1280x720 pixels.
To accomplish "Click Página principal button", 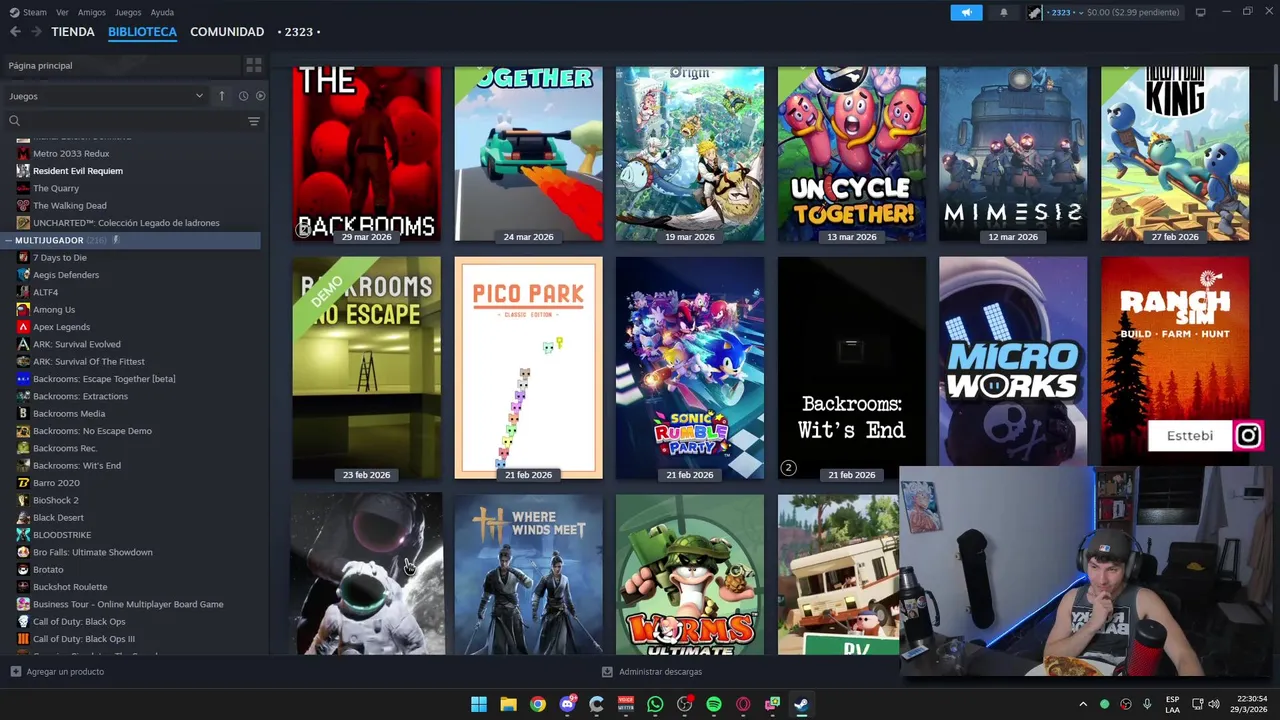I will [x=120, y=65].
